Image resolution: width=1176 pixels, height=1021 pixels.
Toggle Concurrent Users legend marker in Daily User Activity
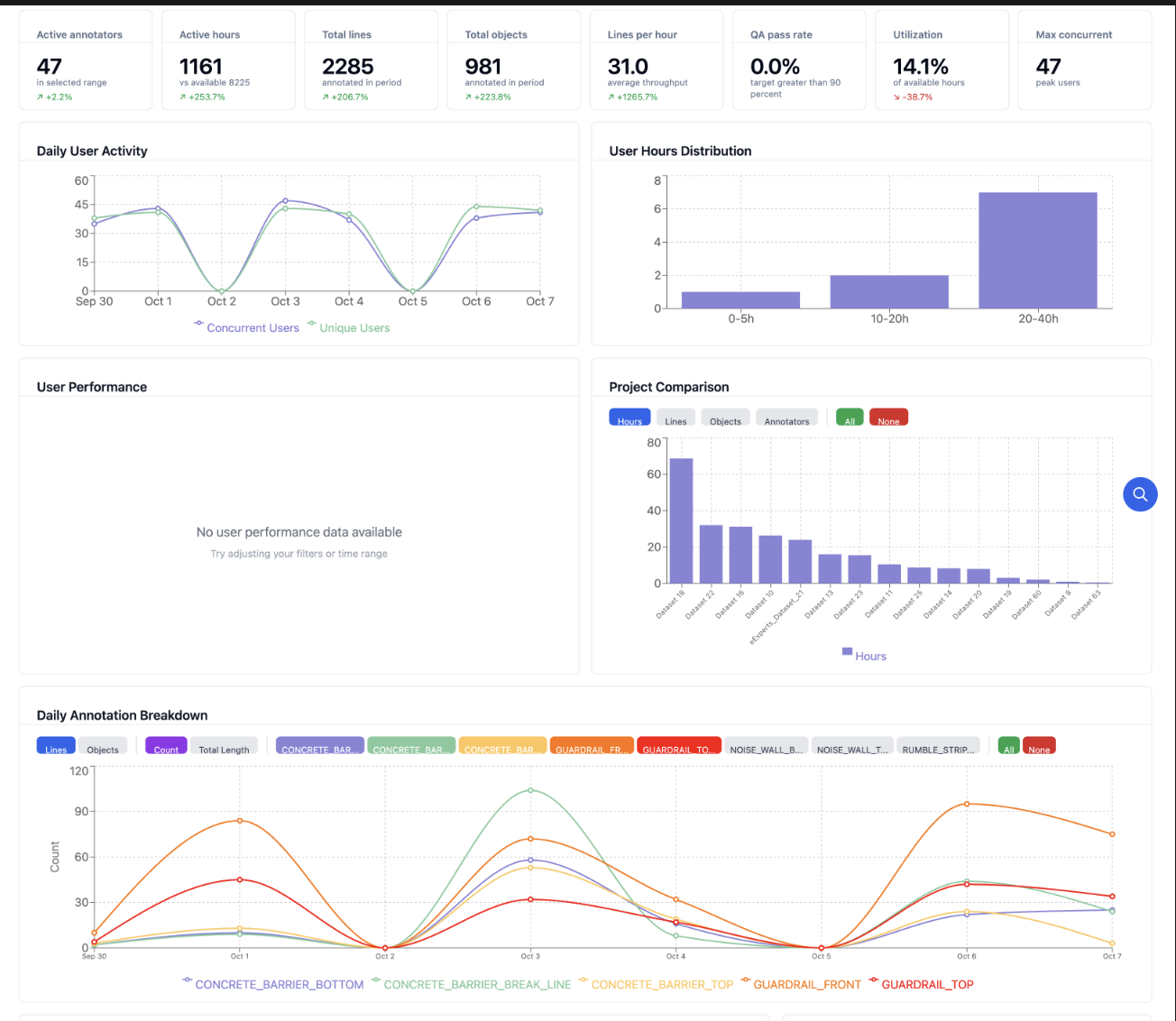click(199, 324)
